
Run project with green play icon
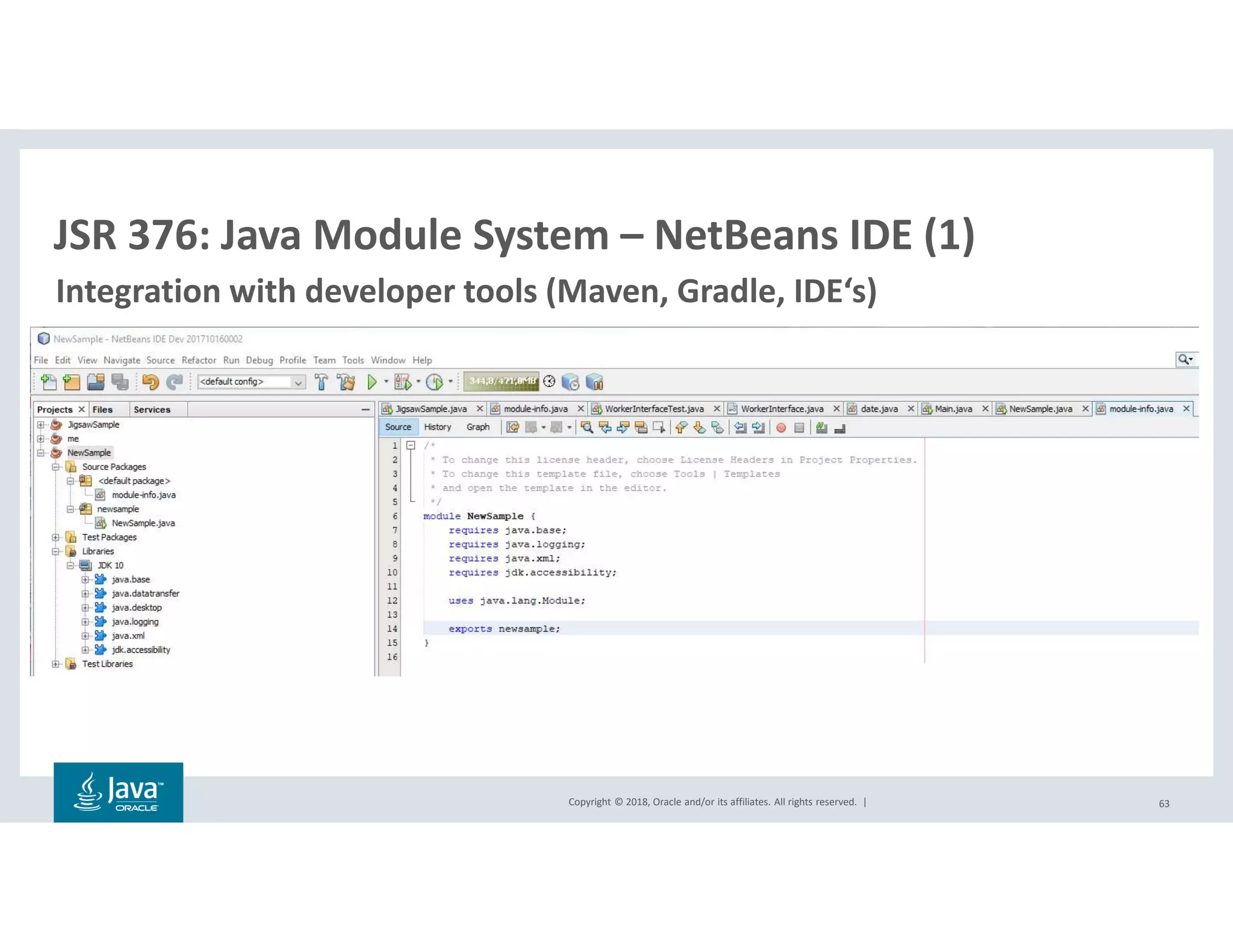(372, 382)
